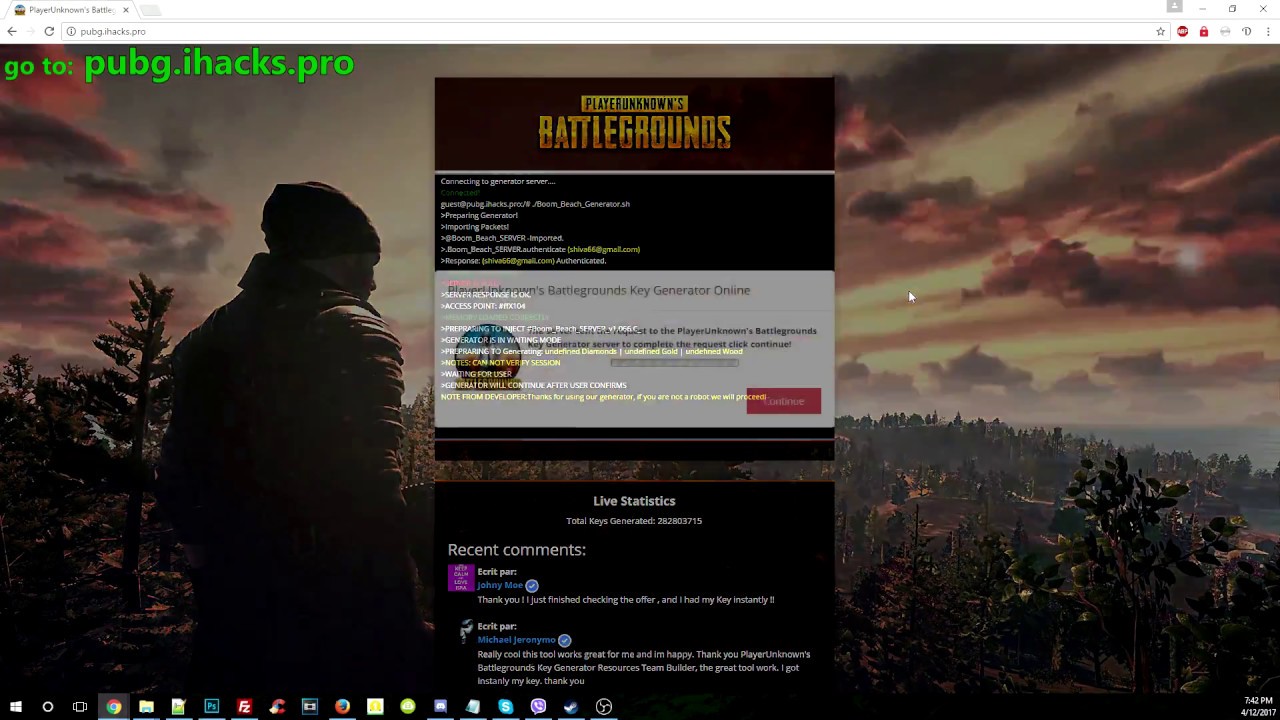The image size is (1280, 720).
Task: Open the film-frame app on taskbar
Action: pos(309,707)
